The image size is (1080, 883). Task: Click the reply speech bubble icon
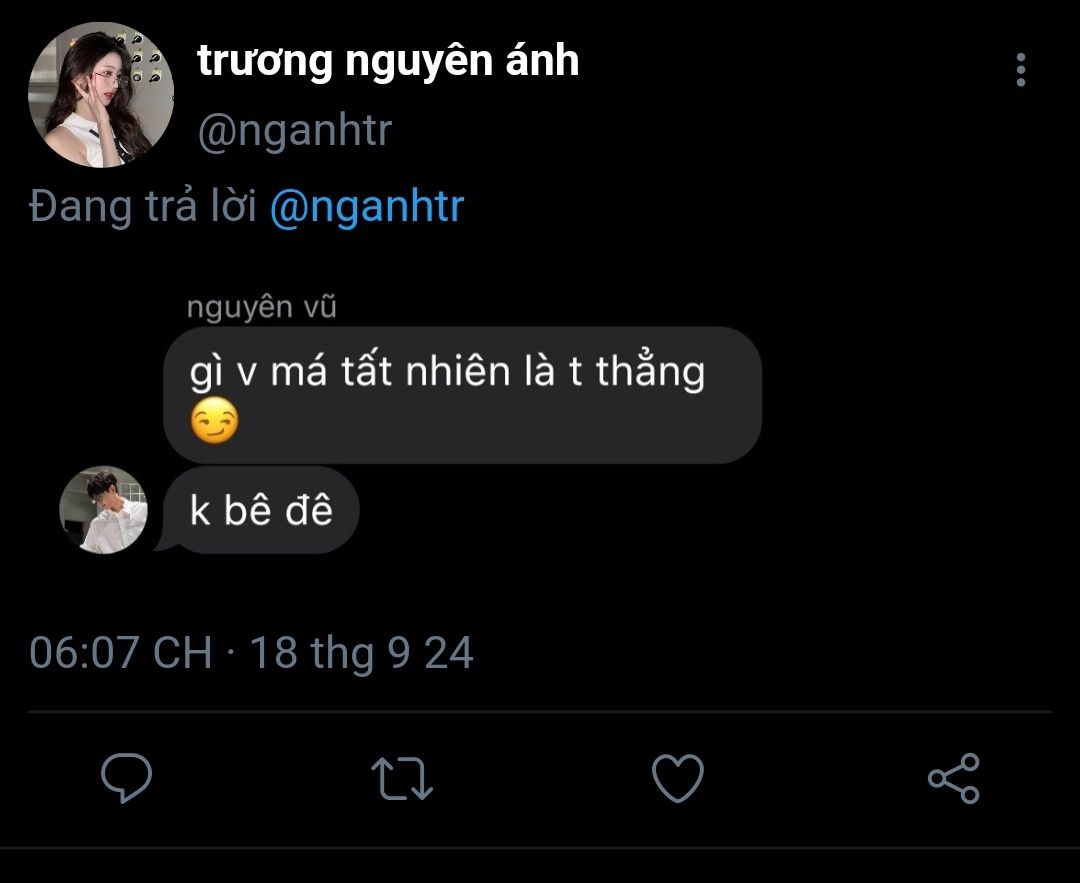click(x=127, y=779)
